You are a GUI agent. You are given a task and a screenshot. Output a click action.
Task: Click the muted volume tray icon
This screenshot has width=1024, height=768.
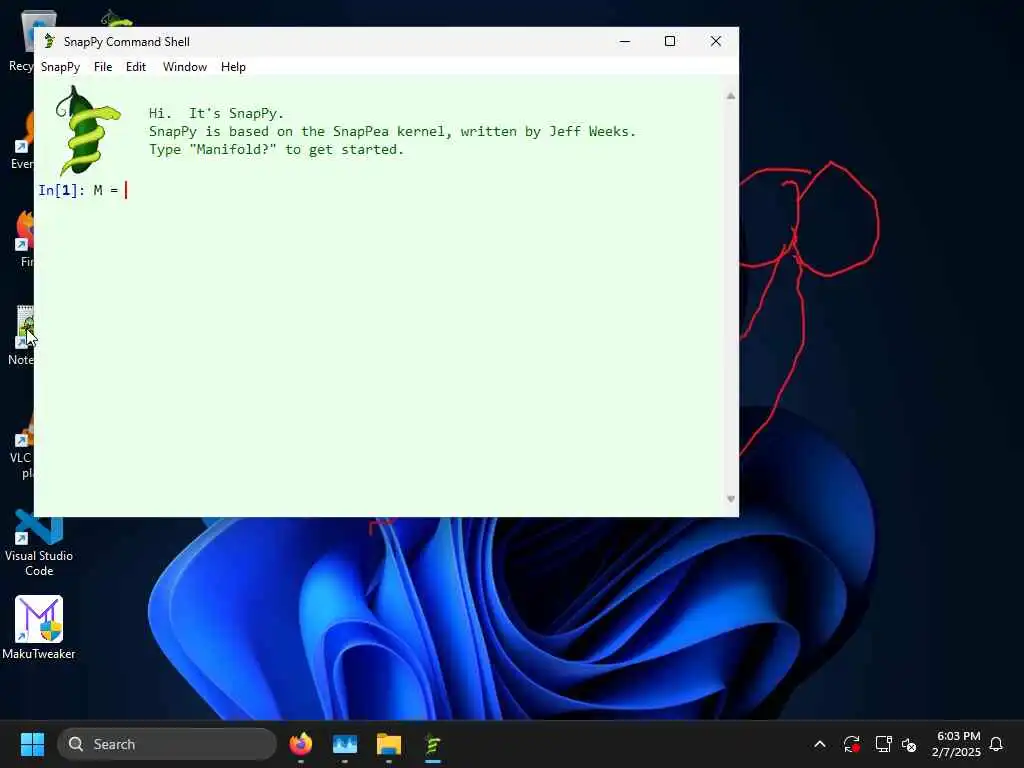(909, 744)
